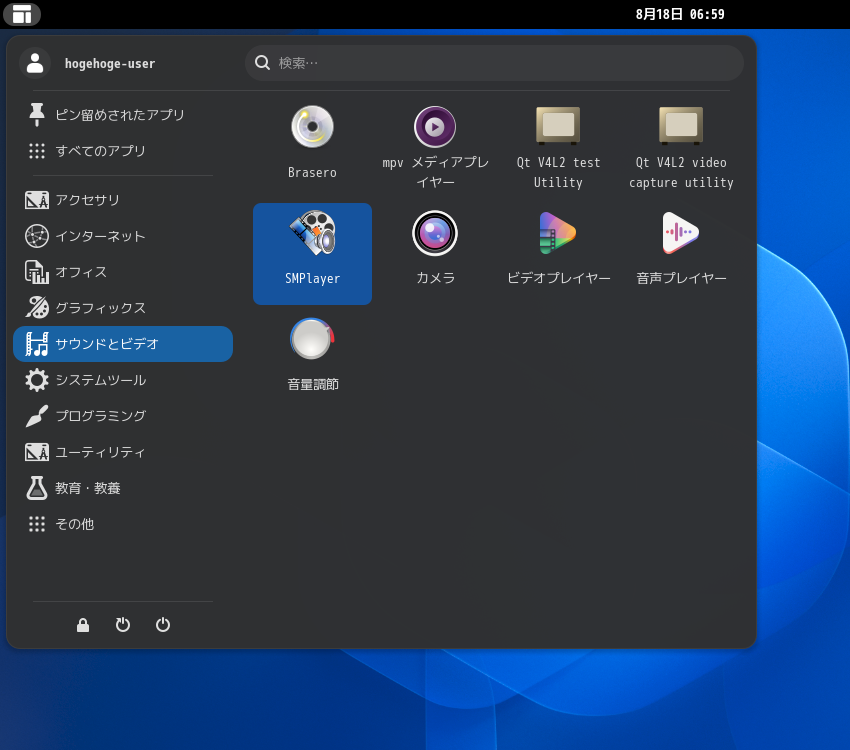The height and width of the screenshot is (750, 850).
Task: Select the インターネット category
Action: point(123,236)
